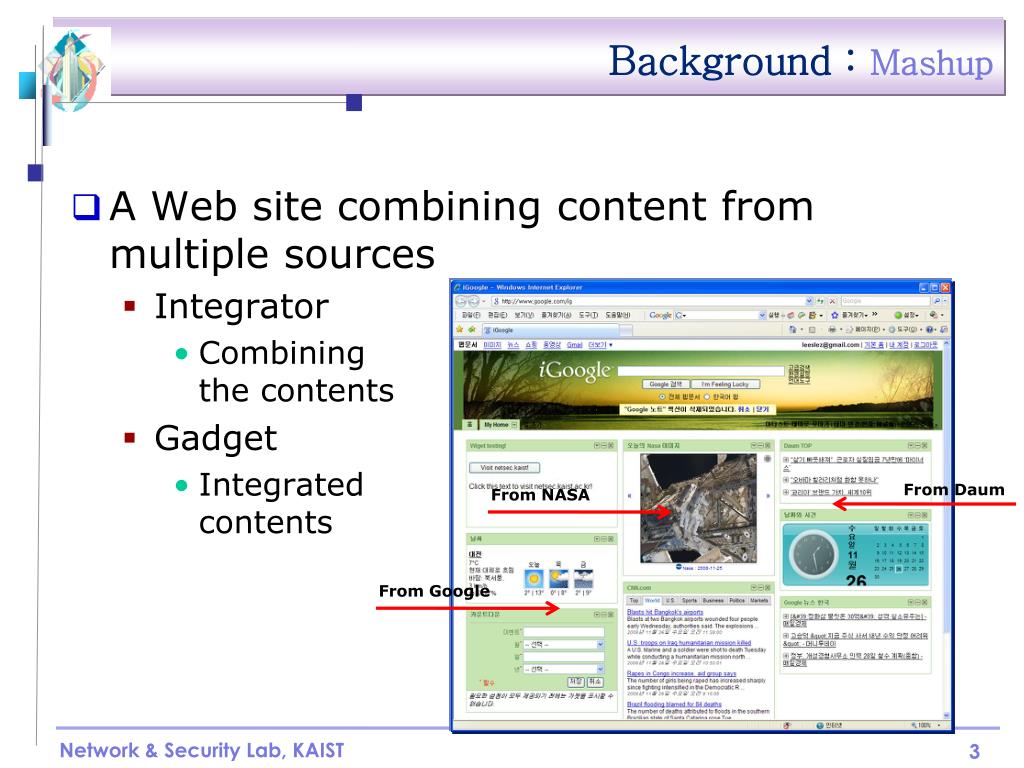Close the Google News Korea gadget
This screenshot has width=1024, height=768.
pos(925,602)
